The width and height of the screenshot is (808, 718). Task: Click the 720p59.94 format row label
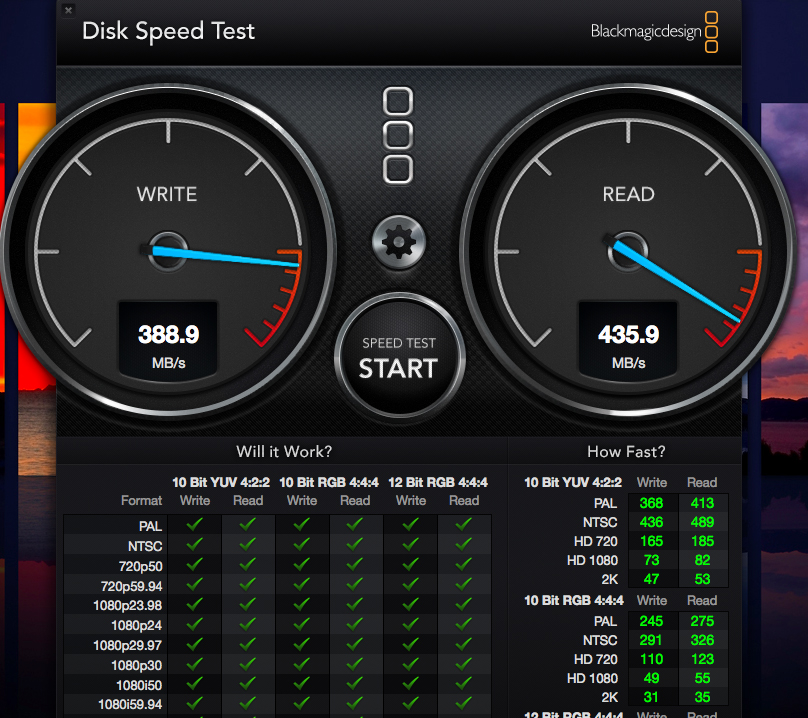(x=131, y=587)
